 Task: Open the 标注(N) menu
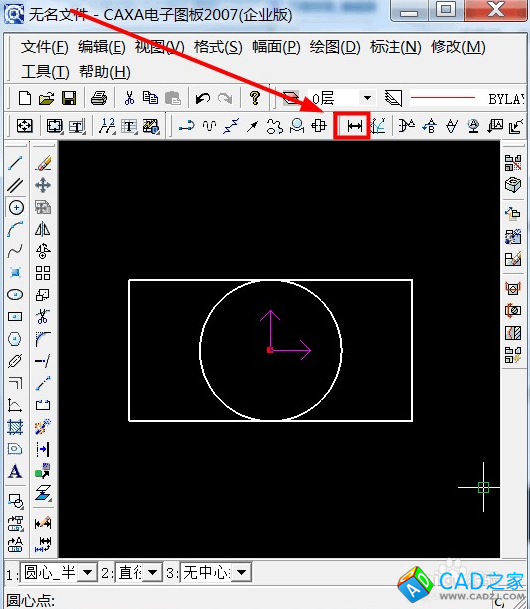pyautogui.click(x=395, y=47)
